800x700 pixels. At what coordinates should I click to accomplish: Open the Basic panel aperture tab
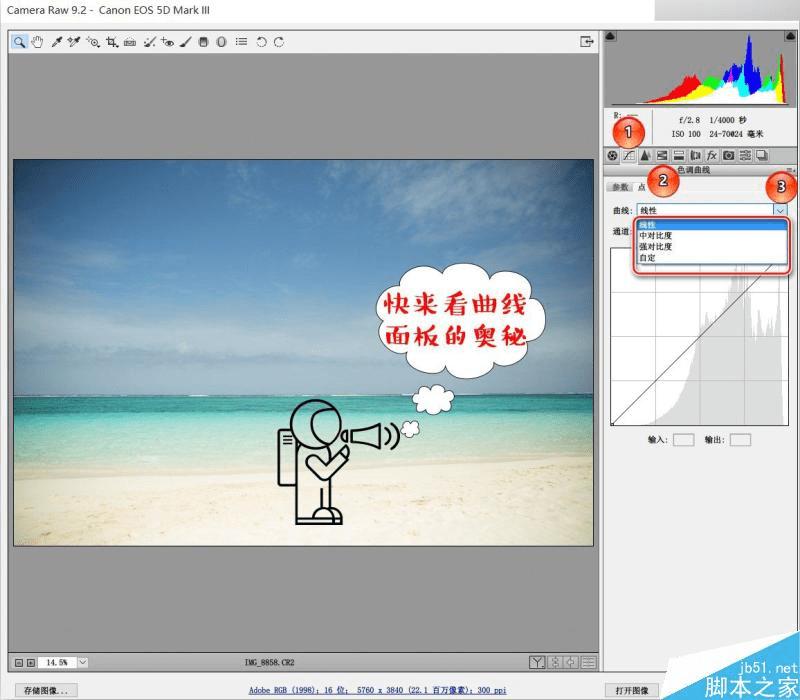click(613, 156)
